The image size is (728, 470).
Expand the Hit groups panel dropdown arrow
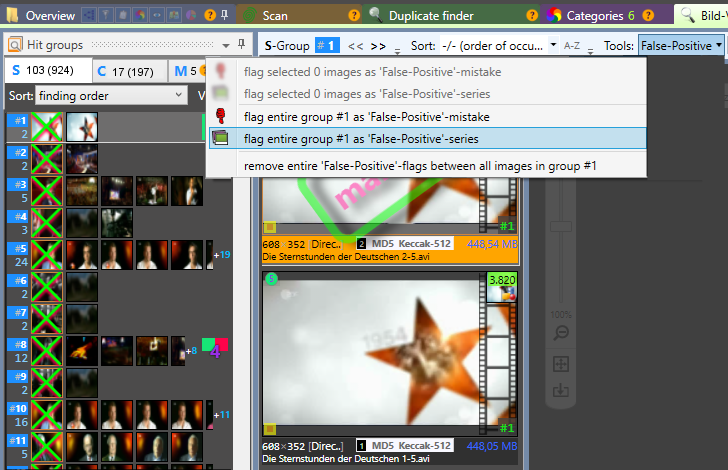(226, 45)
